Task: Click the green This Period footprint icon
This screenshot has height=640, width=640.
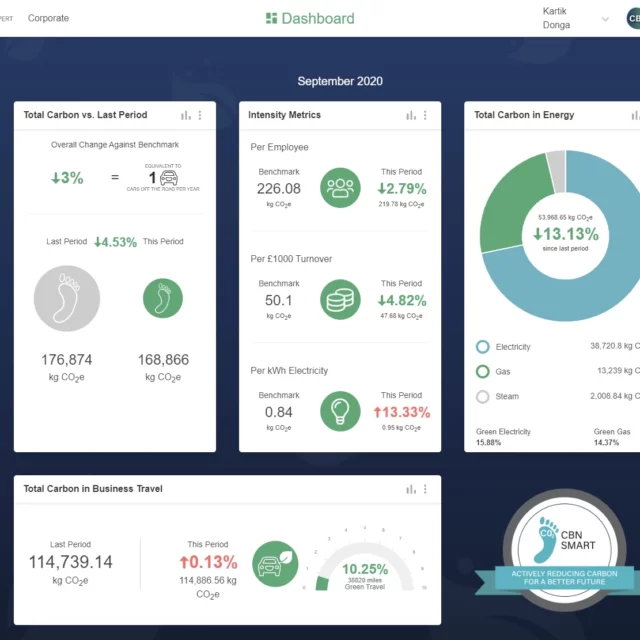Action: (x=163, y=298)
